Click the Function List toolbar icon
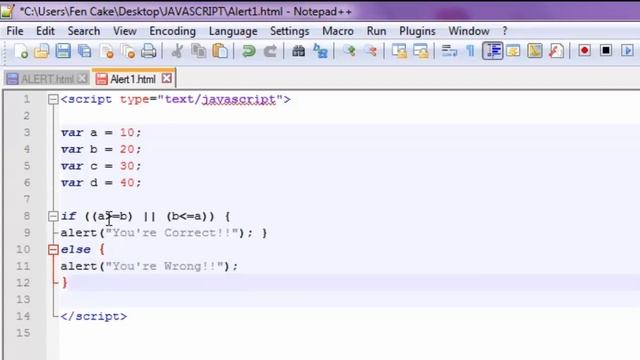Screen dimensions: 640x360 [556, 51]
